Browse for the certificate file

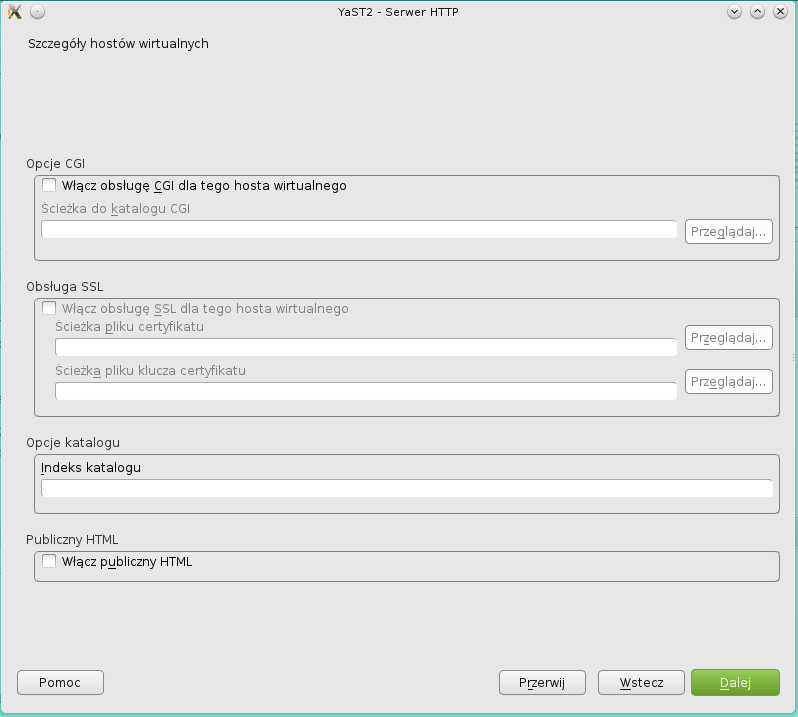729,338
